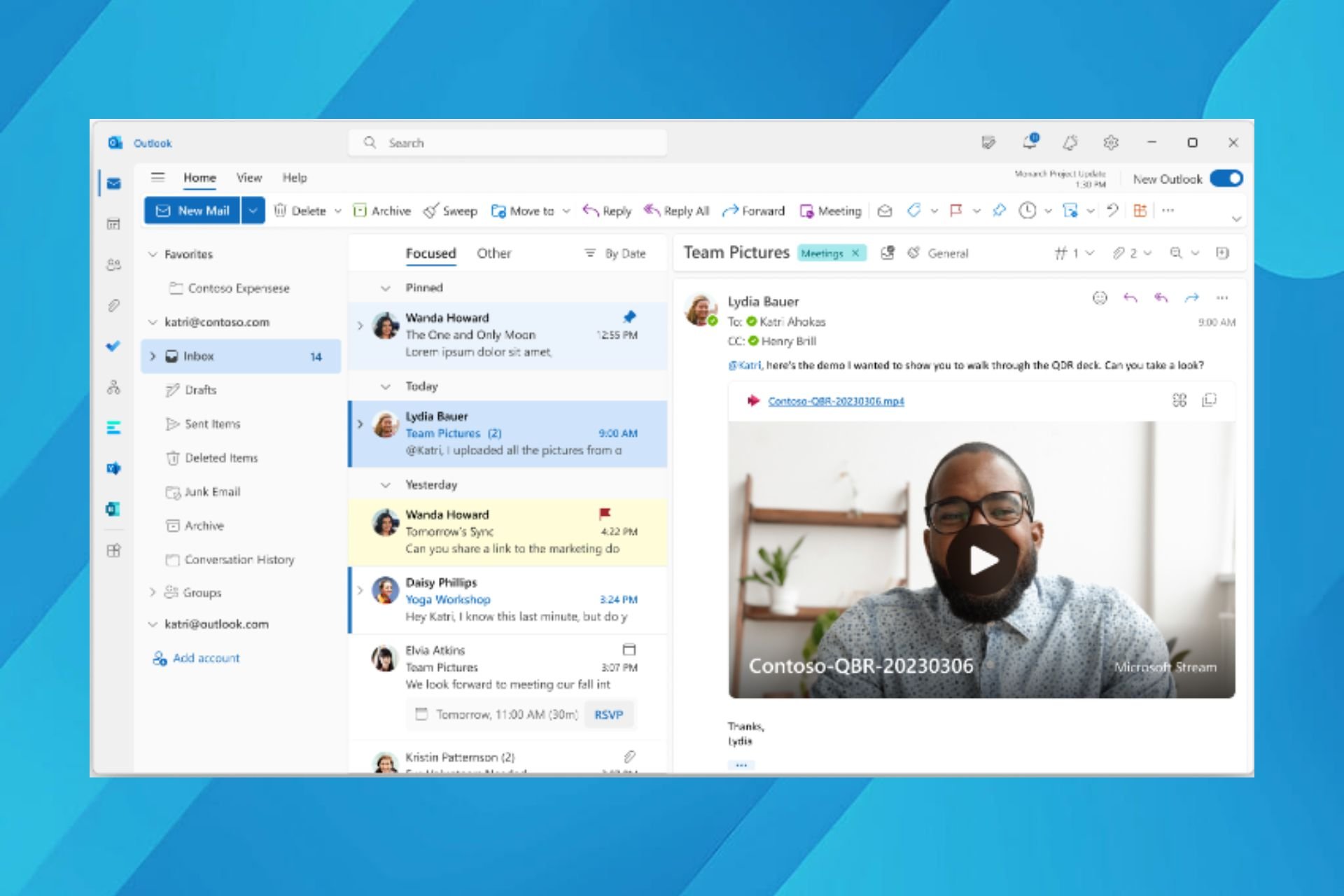Open the Delete dropdown arrow

337,211
